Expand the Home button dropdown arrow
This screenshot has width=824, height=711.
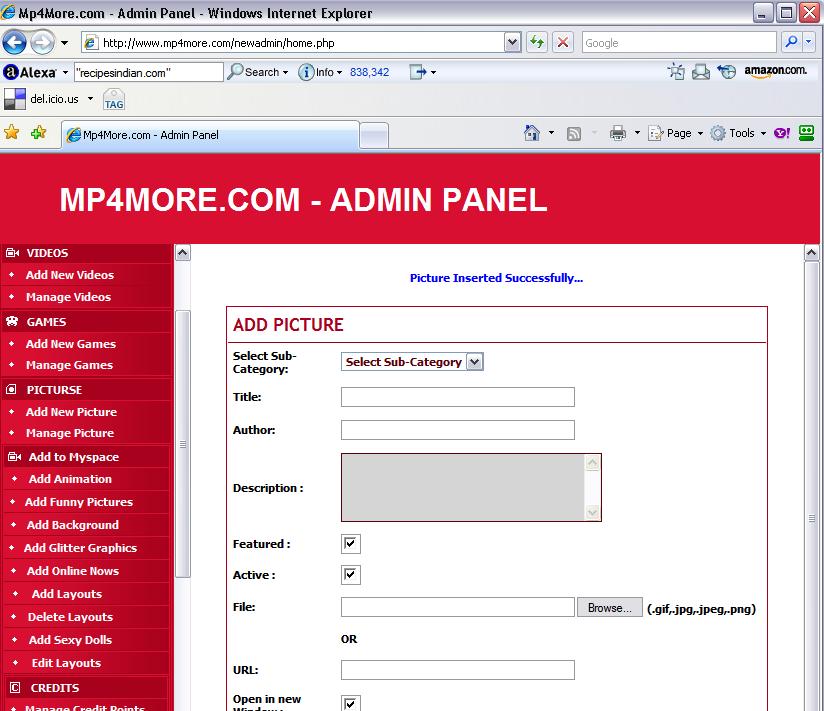point(551,132)
